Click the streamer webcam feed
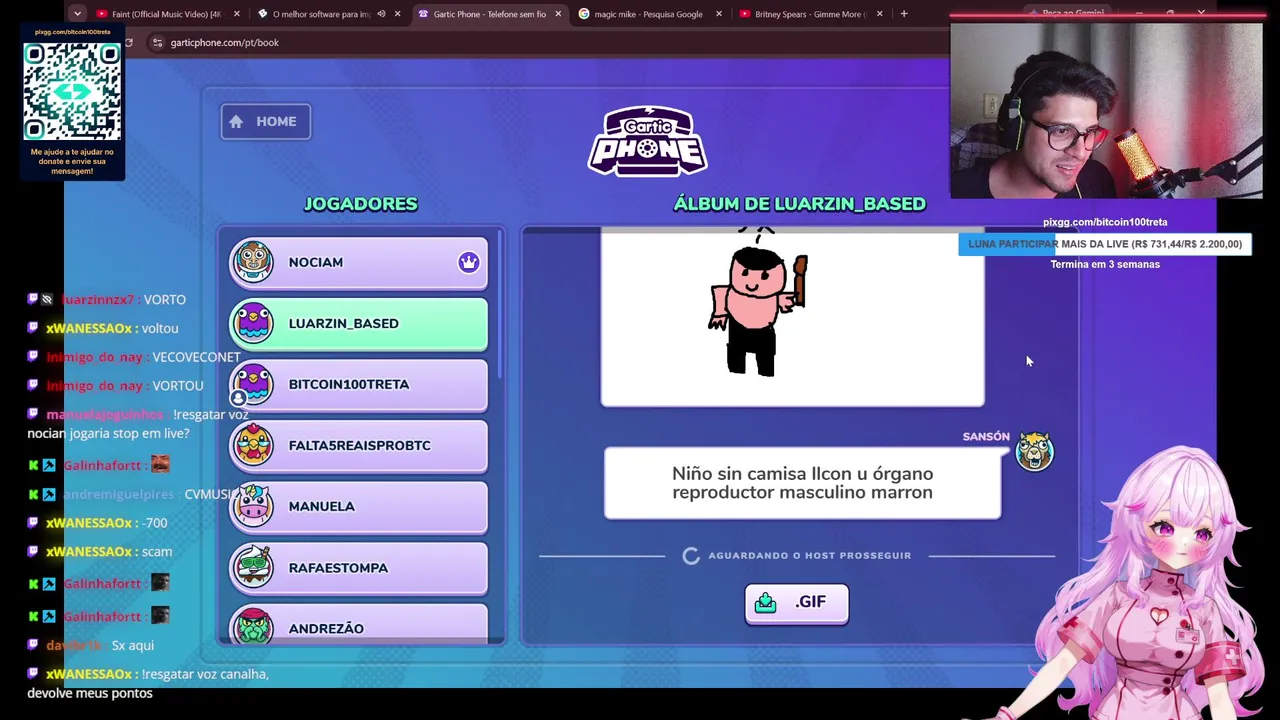The width and height of the screenshot is (1280, 720). (1106, 110)
